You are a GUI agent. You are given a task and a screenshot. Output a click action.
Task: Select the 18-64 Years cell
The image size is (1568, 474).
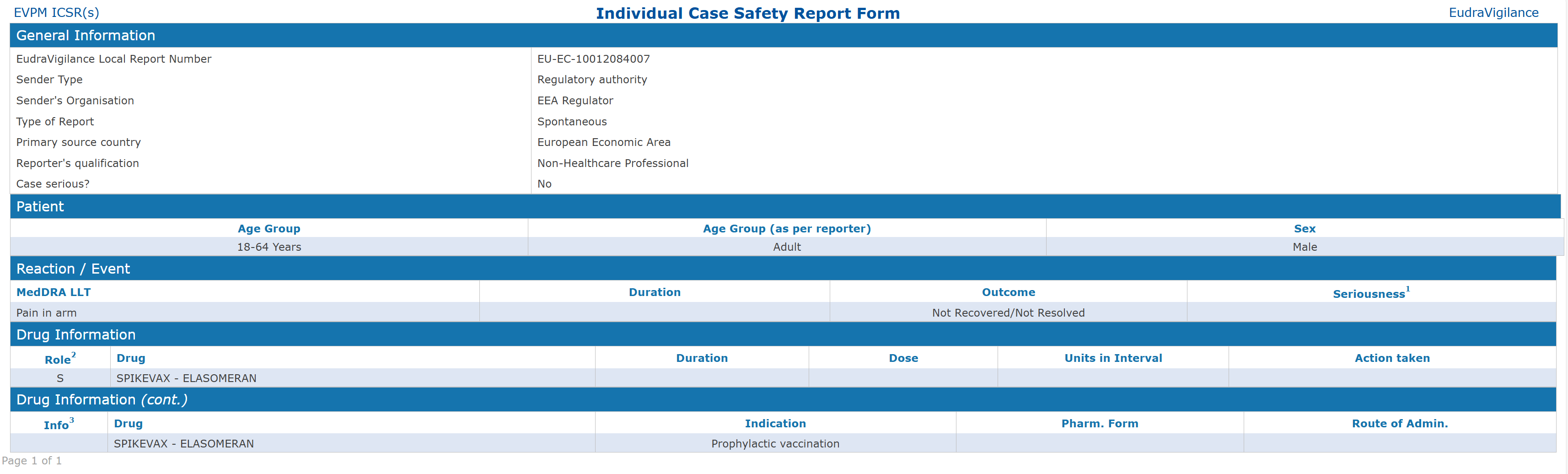(269, 247)
